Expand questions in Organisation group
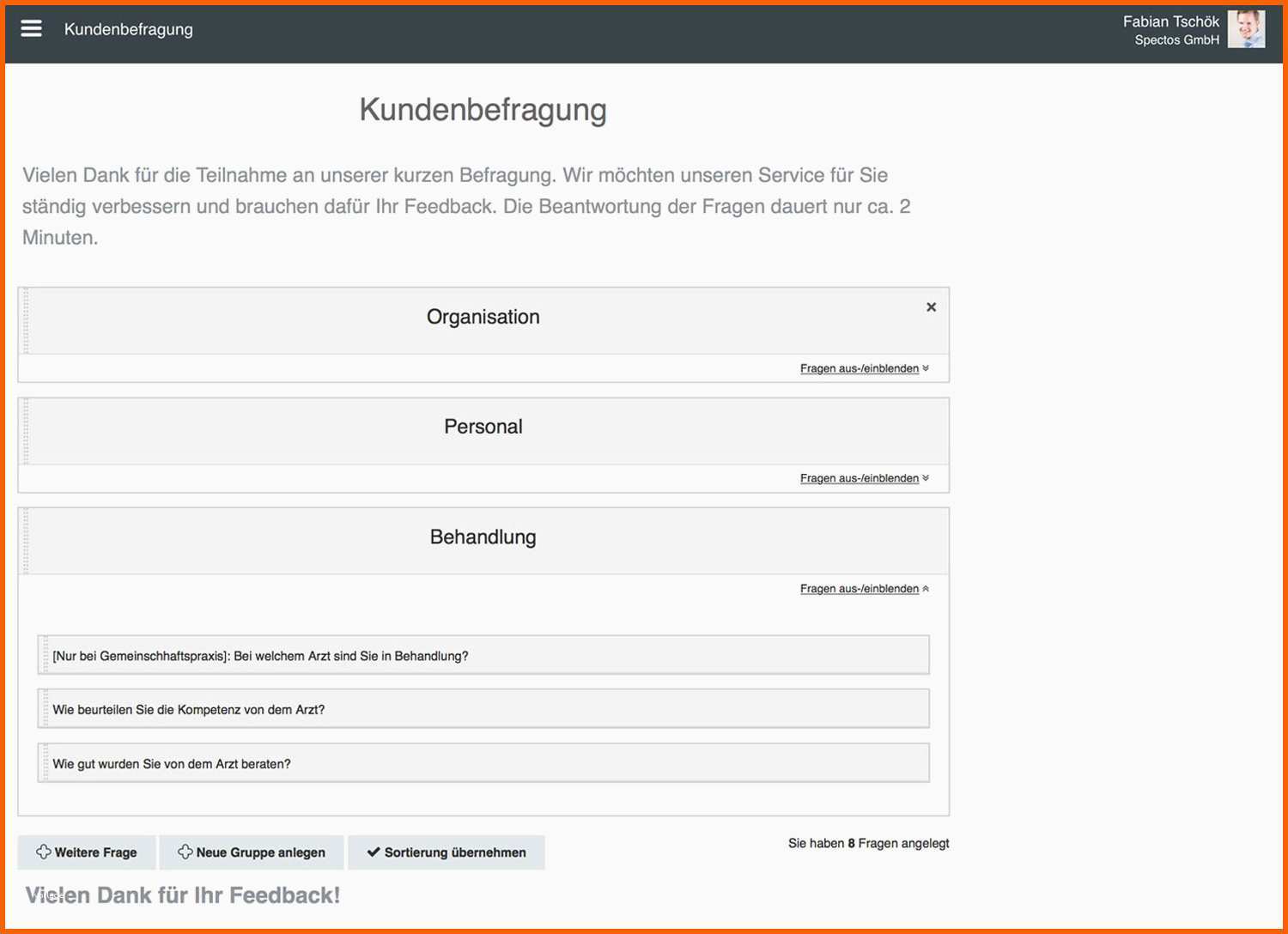 click(x=865, y=368)
